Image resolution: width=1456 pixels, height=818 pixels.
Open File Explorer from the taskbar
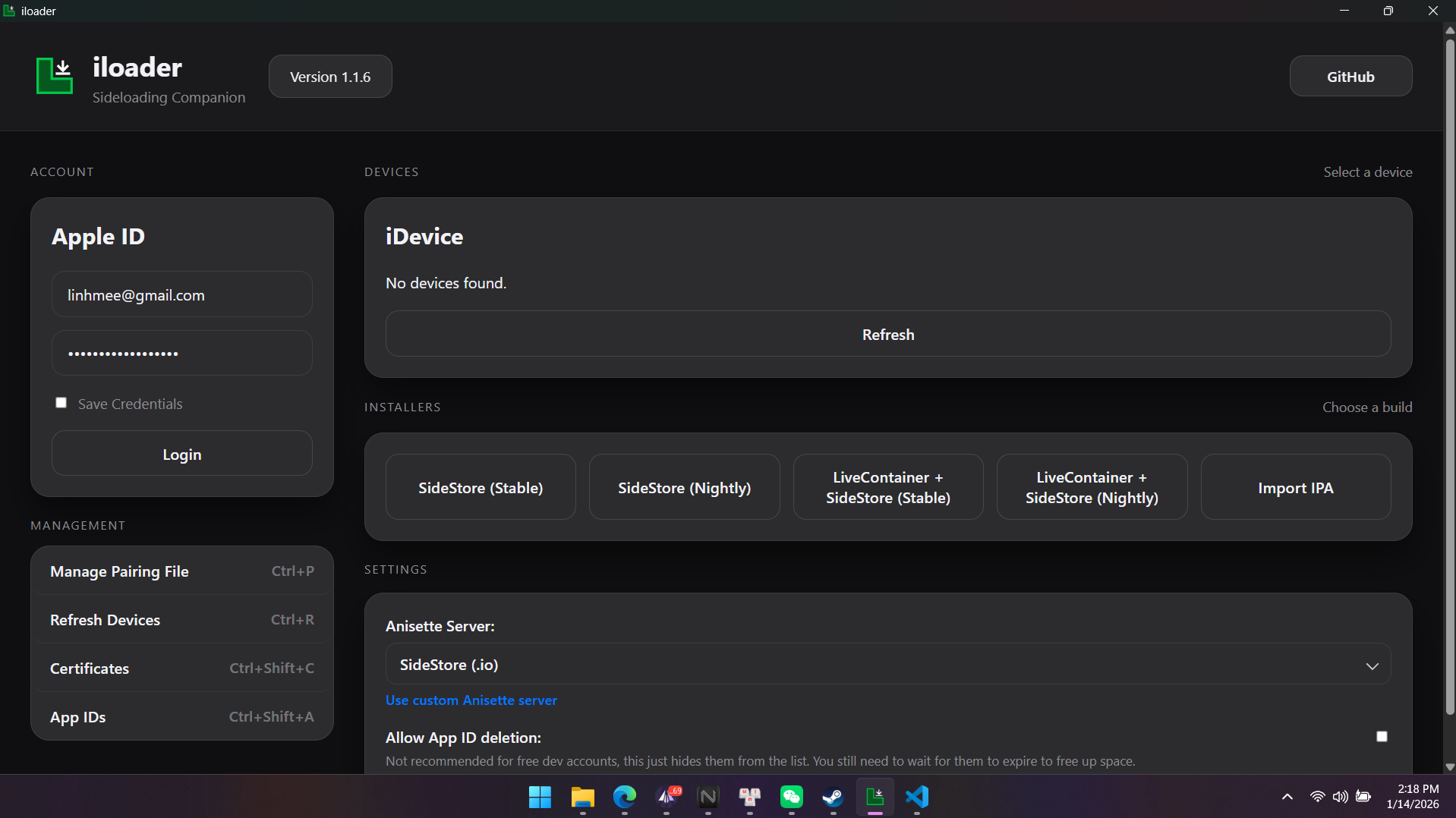[x=582, y=797]
